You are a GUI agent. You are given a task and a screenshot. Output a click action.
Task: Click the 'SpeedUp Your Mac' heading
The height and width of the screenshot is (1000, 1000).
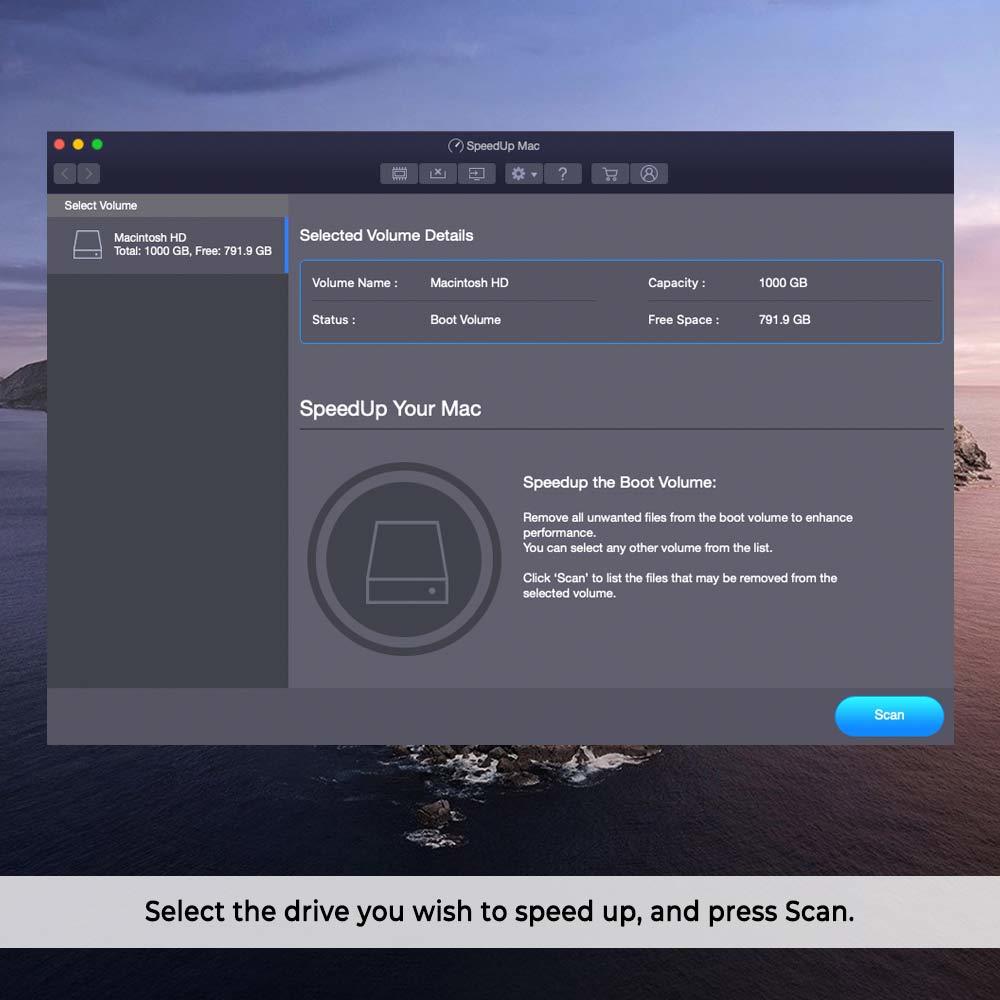click(x=390, y=408)
